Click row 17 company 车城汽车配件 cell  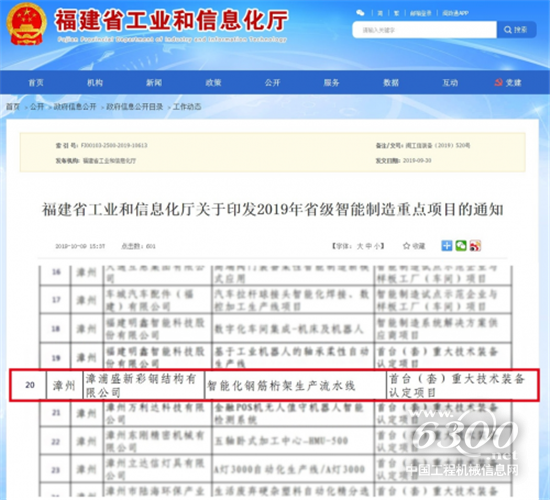[x=158, y=300]
